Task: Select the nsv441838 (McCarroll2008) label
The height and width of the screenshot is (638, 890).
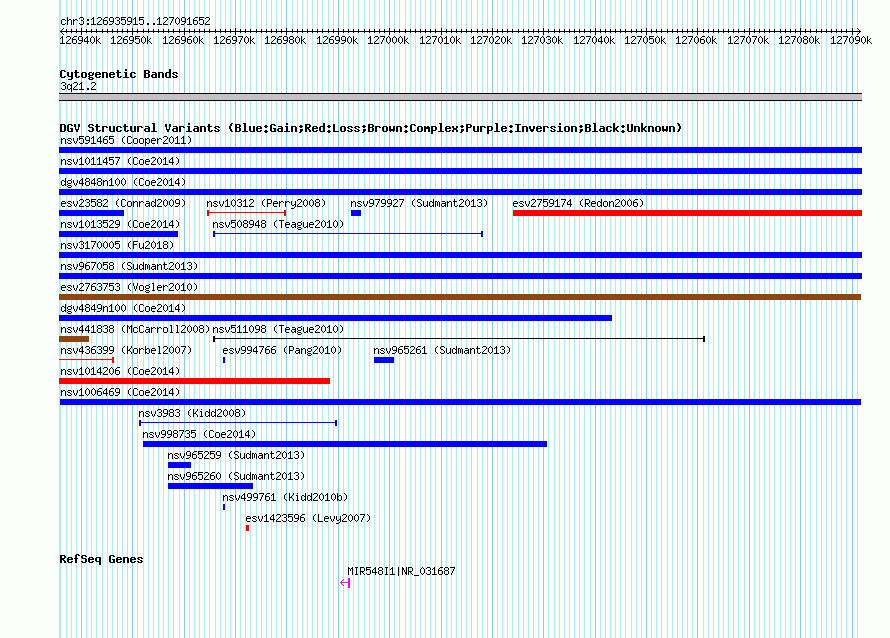Action: click(x=135, y=329)
